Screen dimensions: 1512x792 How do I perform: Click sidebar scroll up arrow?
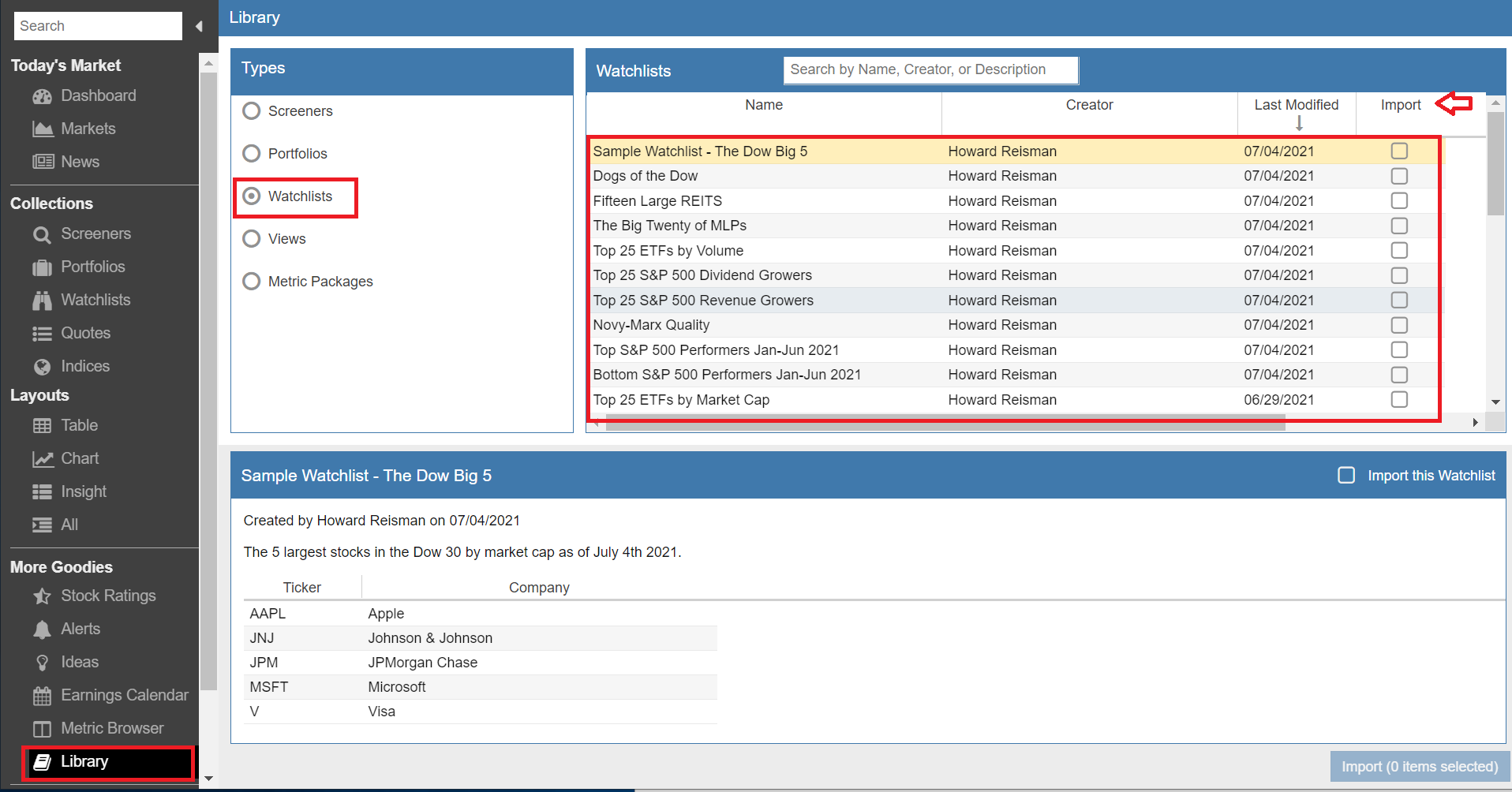click(208, 62)
